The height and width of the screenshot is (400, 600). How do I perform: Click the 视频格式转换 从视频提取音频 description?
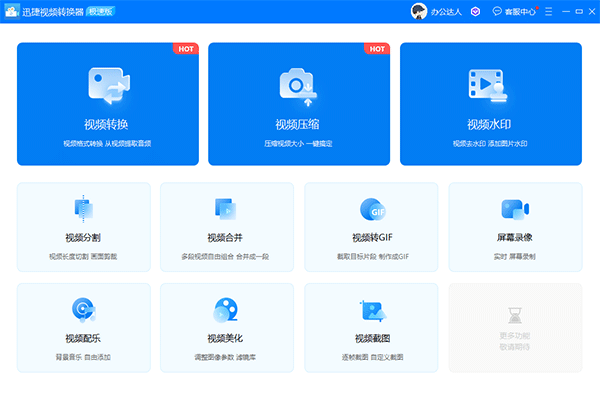107,144
